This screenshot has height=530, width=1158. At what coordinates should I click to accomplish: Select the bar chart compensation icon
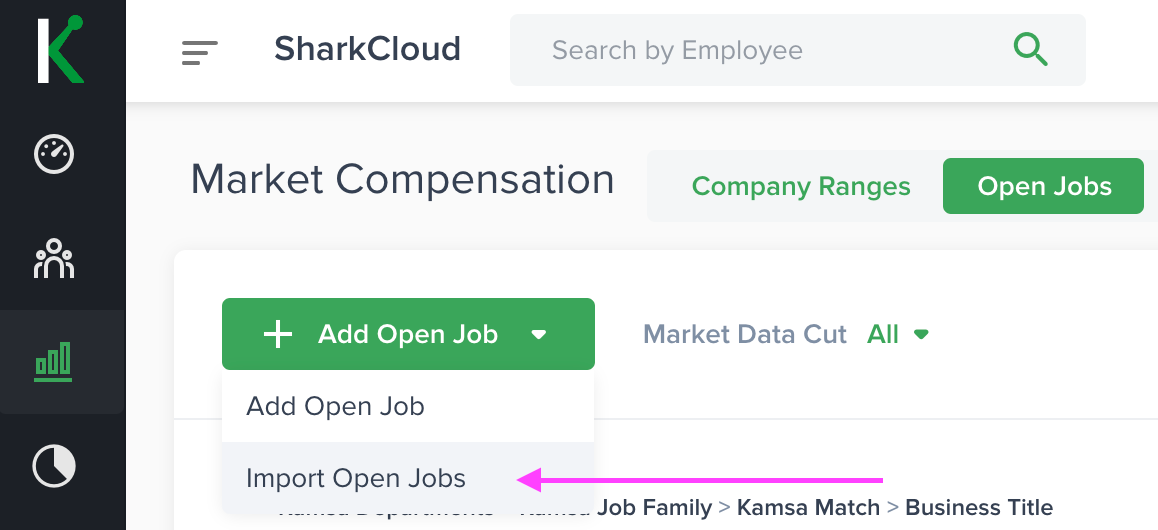pyautogui.click(x=54, y=362)
